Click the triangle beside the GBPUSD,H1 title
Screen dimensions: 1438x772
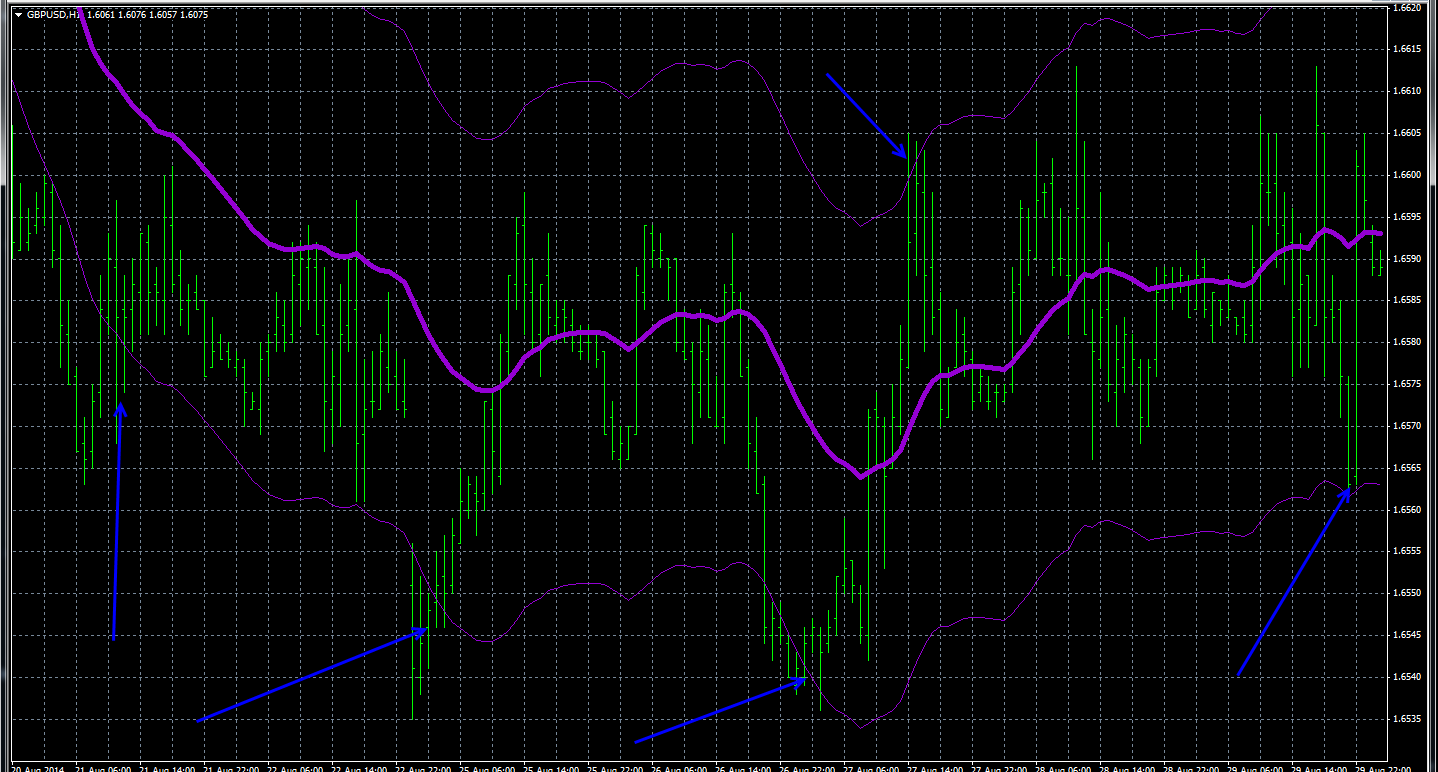point(18,15)
